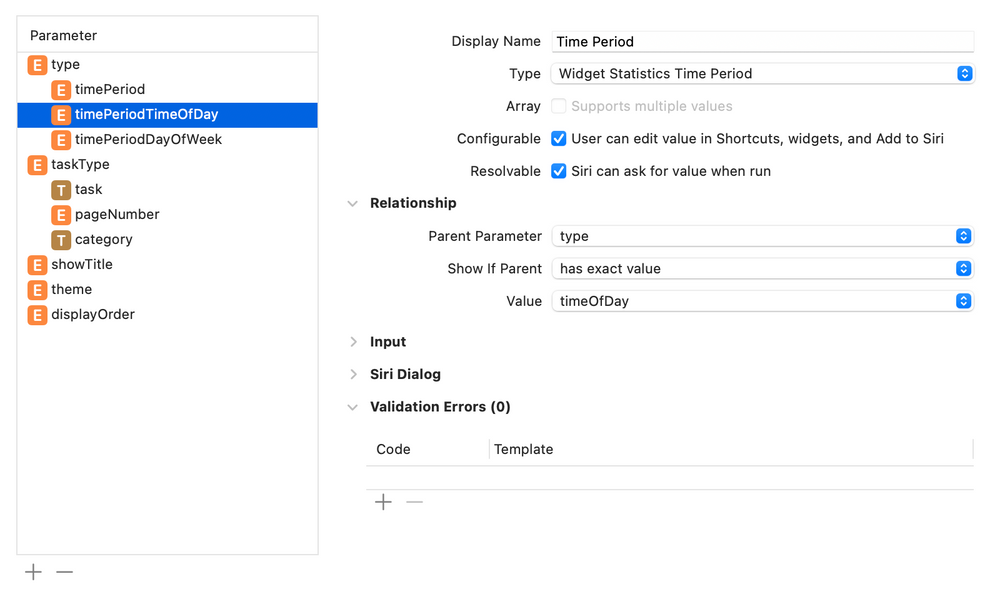Expand the Input section

pyautogui.click(x=352, y=341)
